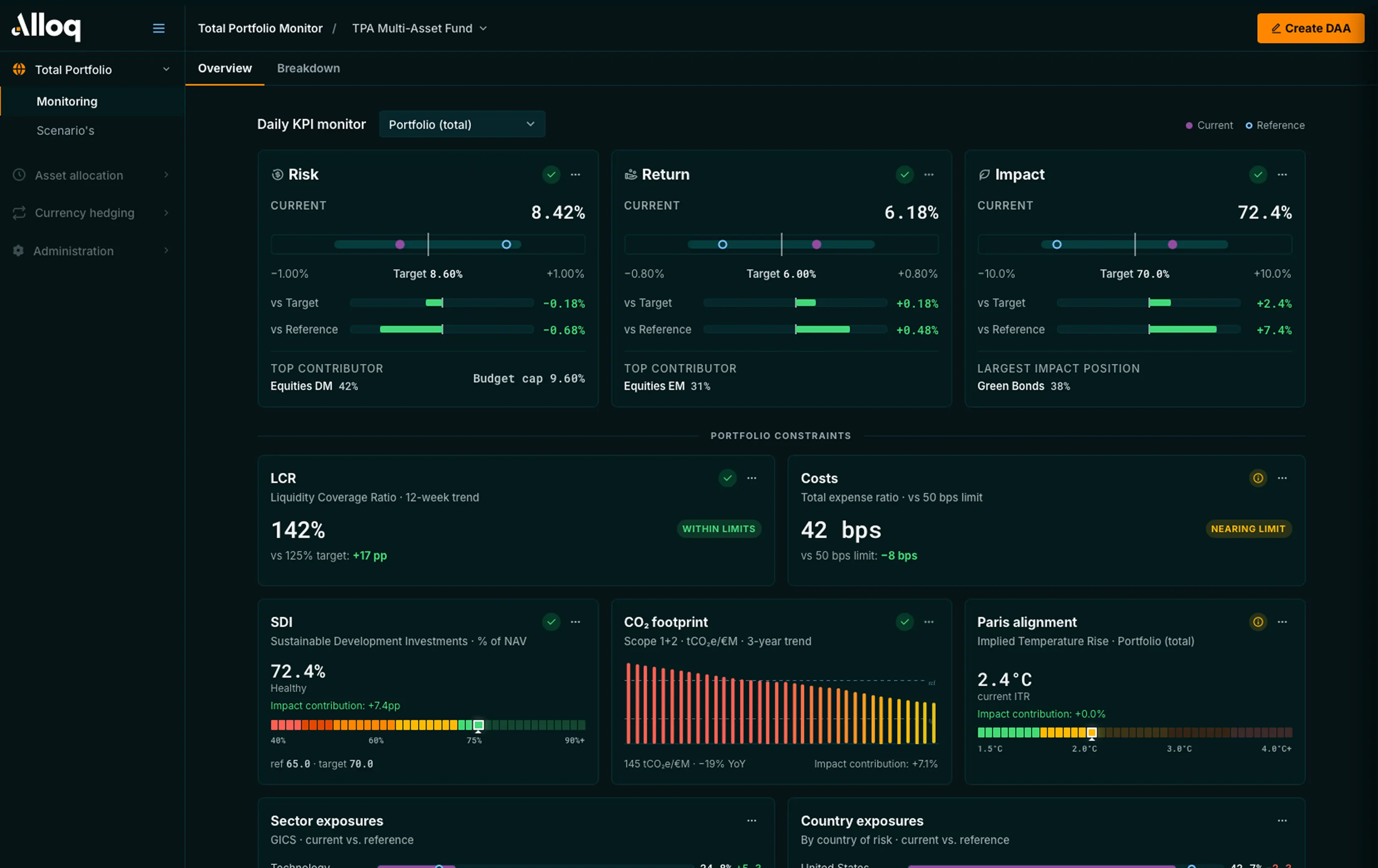
Task: Toggle the sidebar hamburger menu icon
Action: coord(158,28)
